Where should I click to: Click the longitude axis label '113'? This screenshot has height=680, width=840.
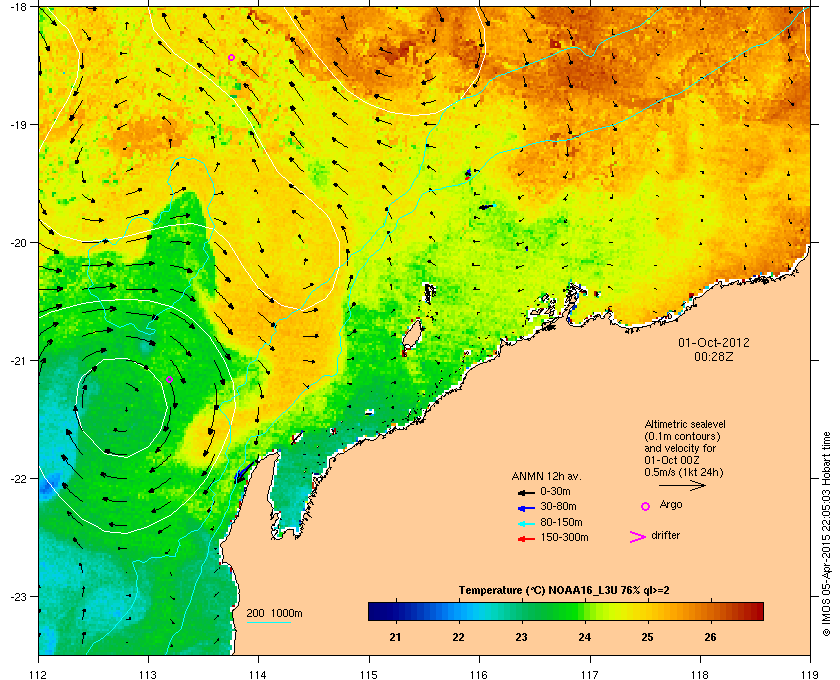coord(148,675)
